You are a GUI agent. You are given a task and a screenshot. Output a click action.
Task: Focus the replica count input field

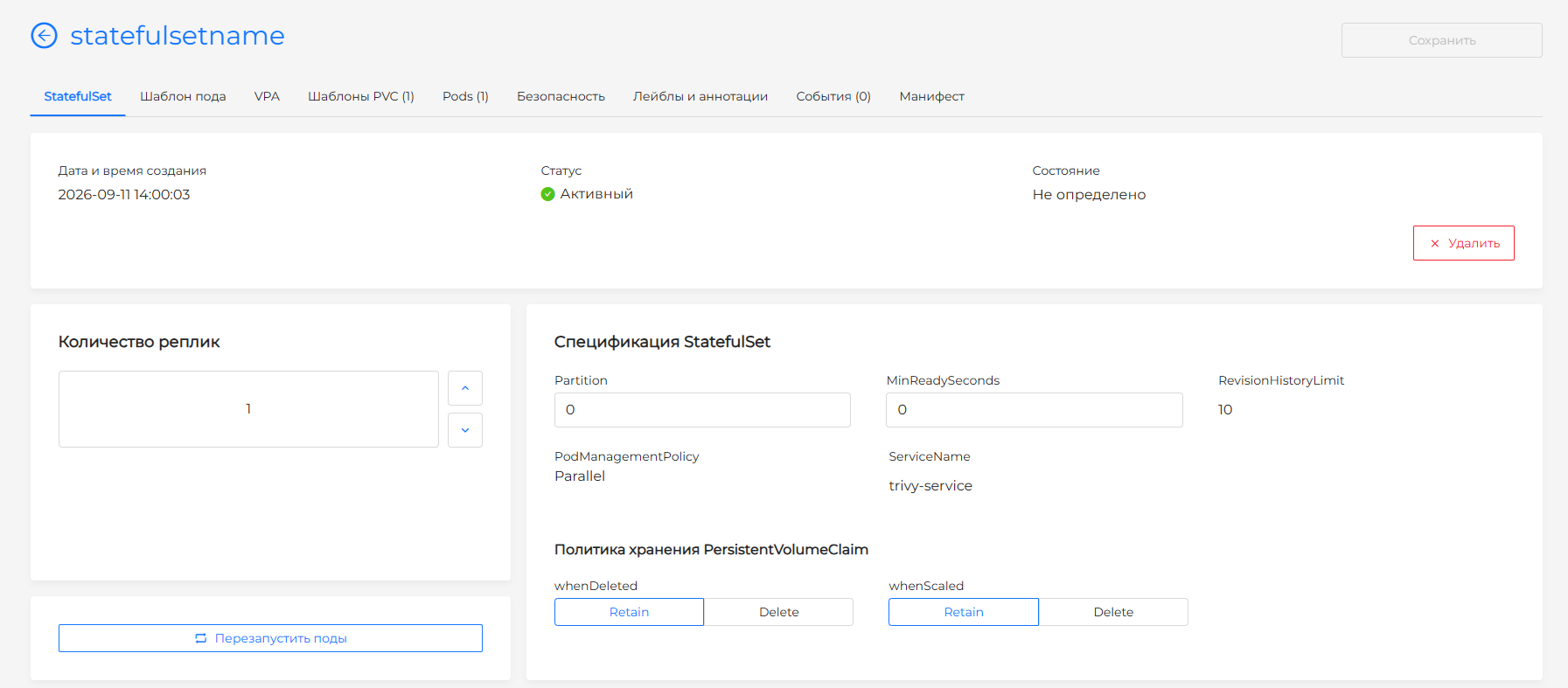click(248, 409)
